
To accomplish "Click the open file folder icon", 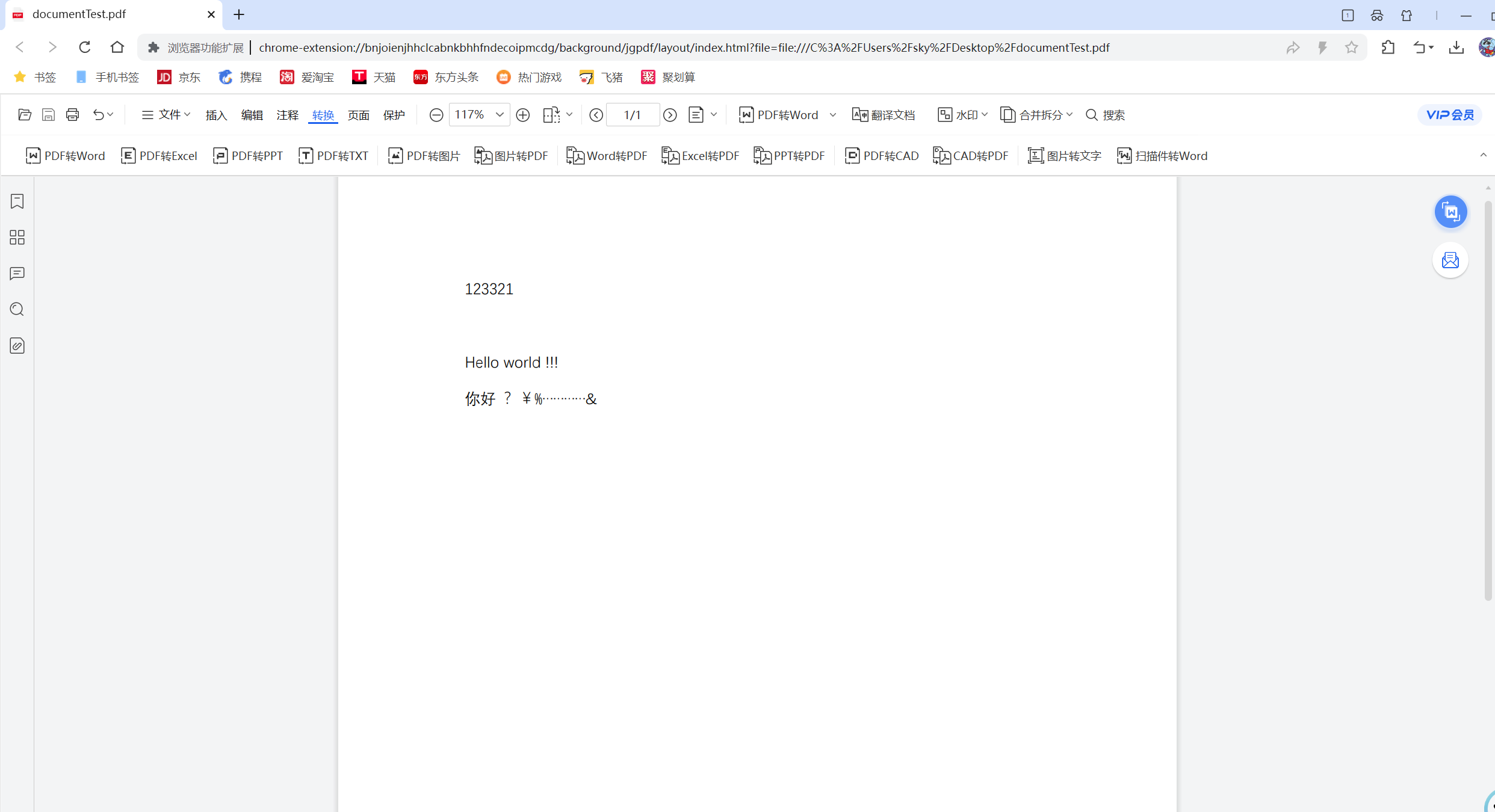I will 25,115.
